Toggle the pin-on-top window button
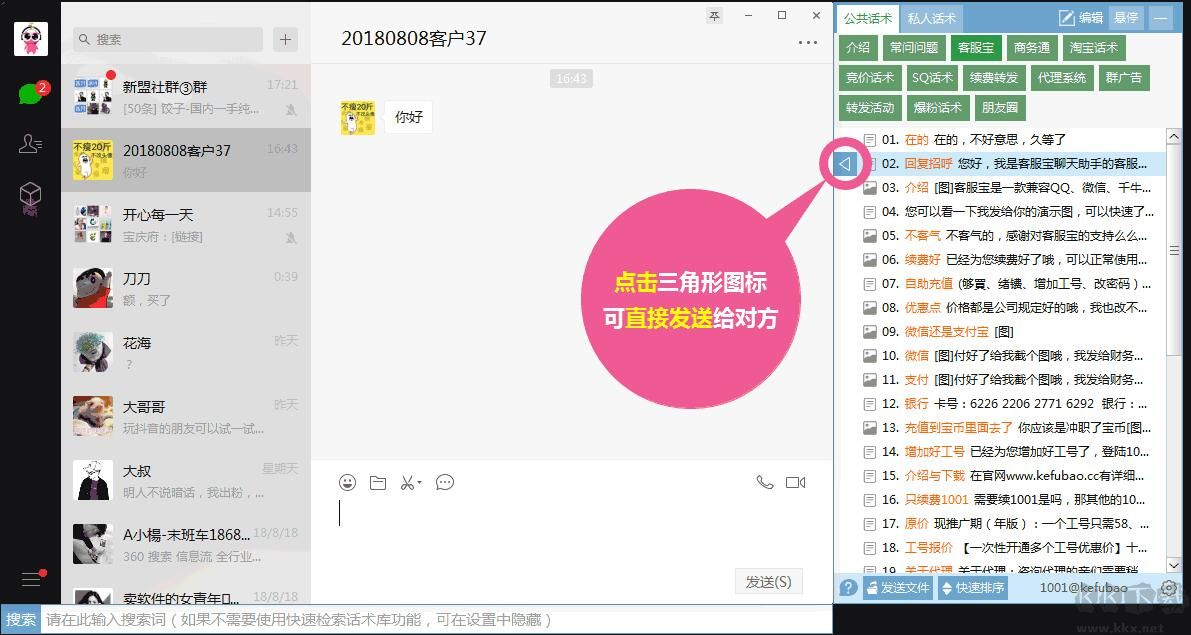1191x635 pixels. pos(714,16)
